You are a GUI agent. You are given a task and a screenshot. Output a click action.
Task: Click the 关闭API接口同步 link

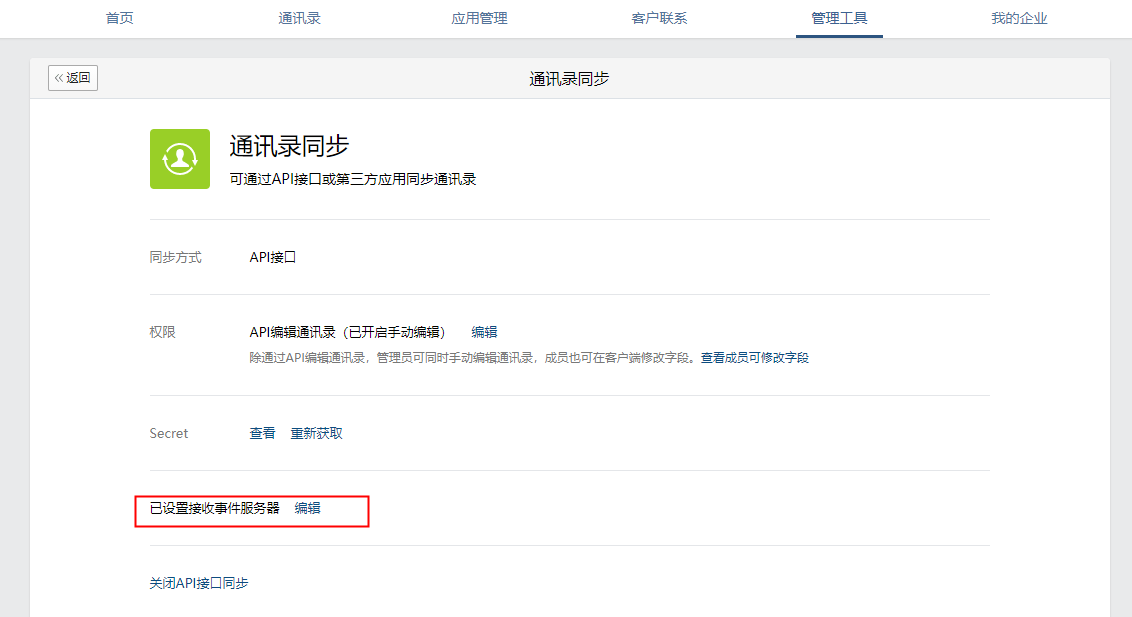(199, 583)
